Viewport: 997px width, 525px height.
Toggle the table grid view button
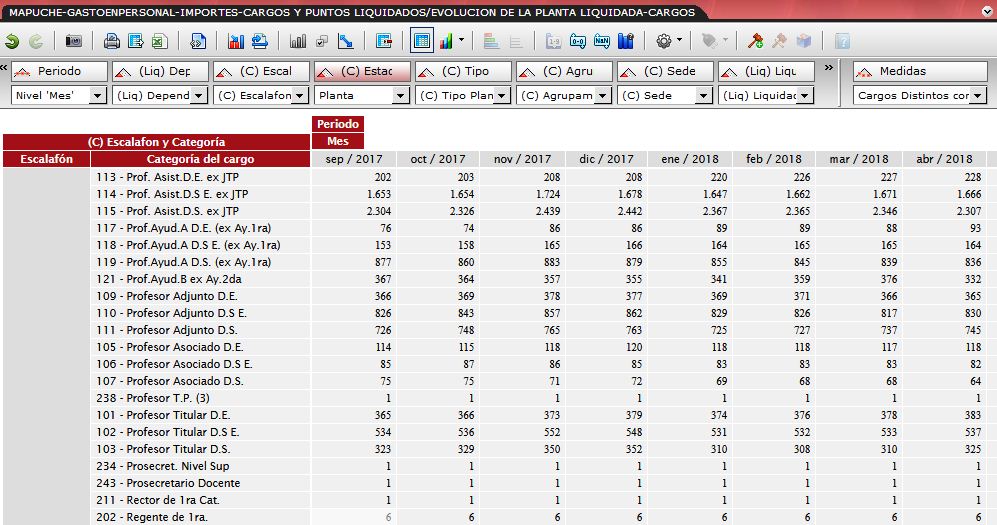pos(421,41)
